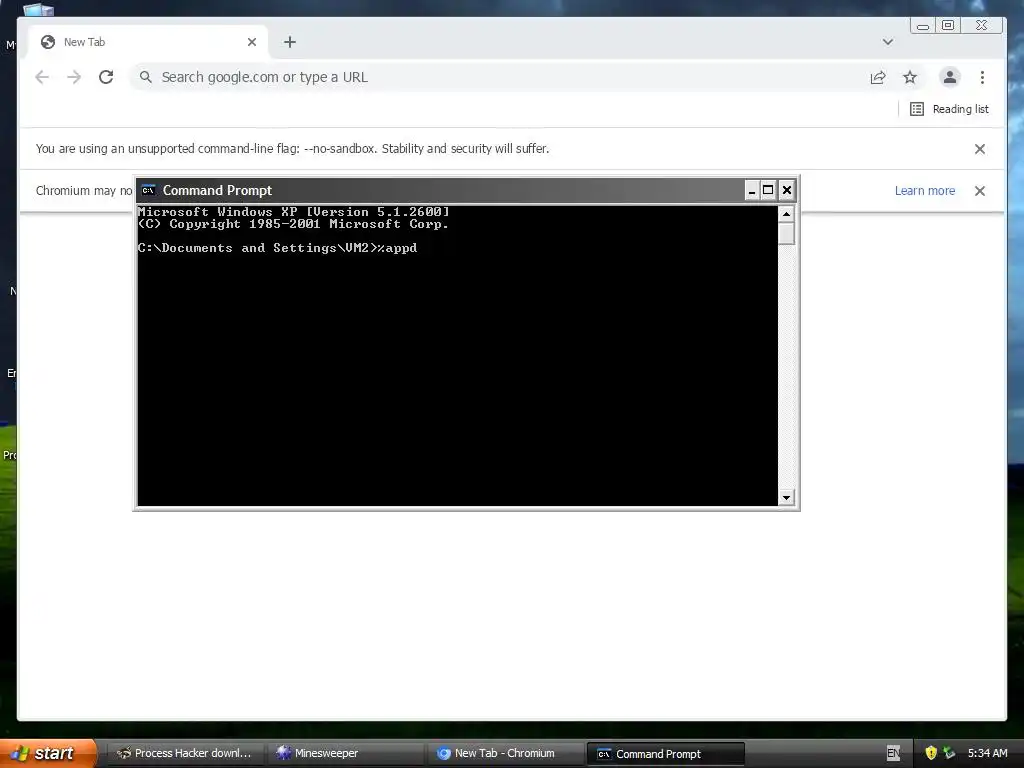
Task: Dismiss the no-sandbox warning bar
Action: [980, 149]
